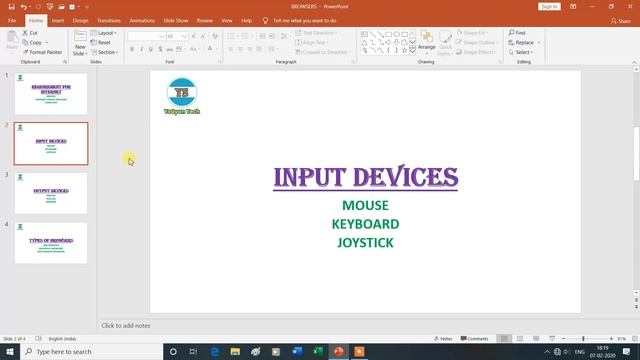This screenshot has width=640, height=360.
Task: Click the zoom out minus button
Action: pos(564,339)
